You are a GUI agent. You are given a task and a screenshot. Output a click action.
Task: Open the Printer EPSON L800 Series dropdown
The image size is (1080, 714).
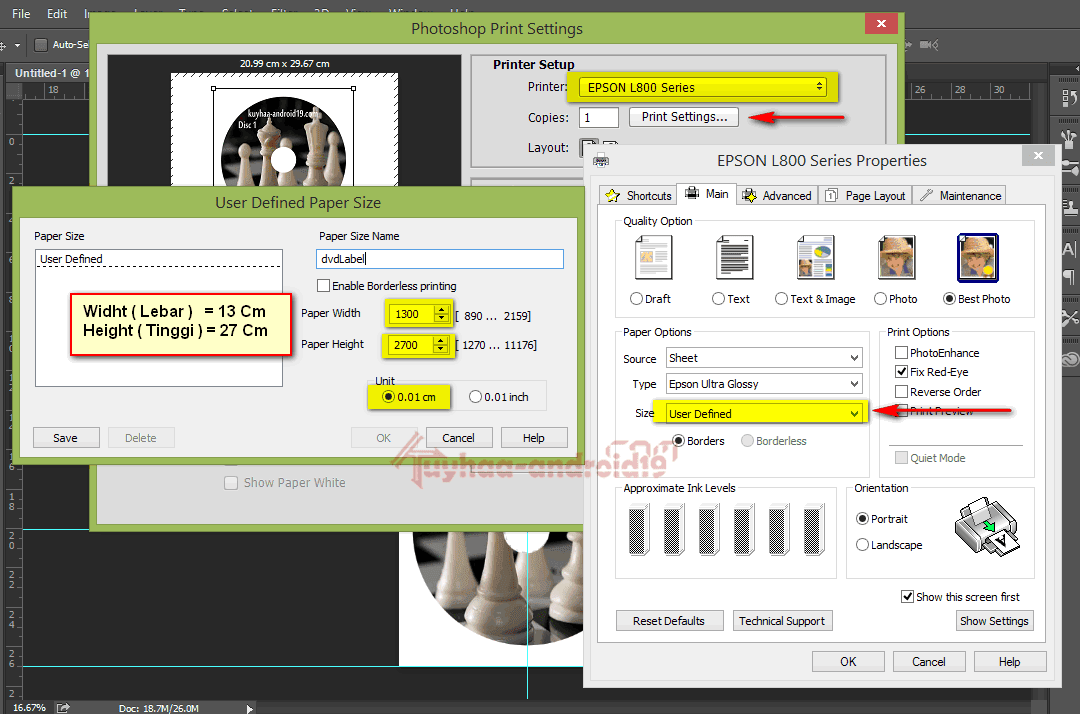(702, 87)
